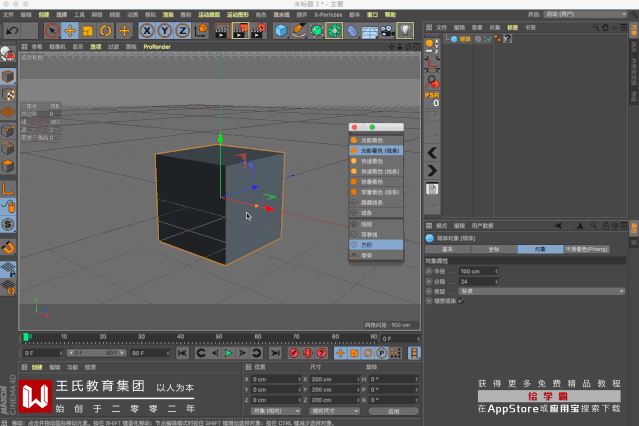This screenshot has width=639, height=426.
Task: Go to start of animation button
Action: point(182,353)
